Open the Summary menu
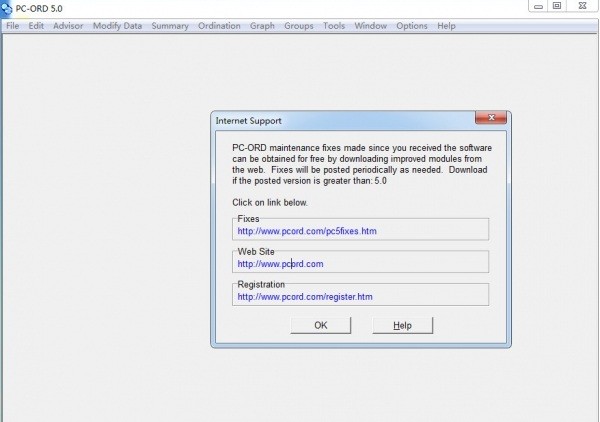Screen dimensions: 600x422 click(x=170, y=26)
